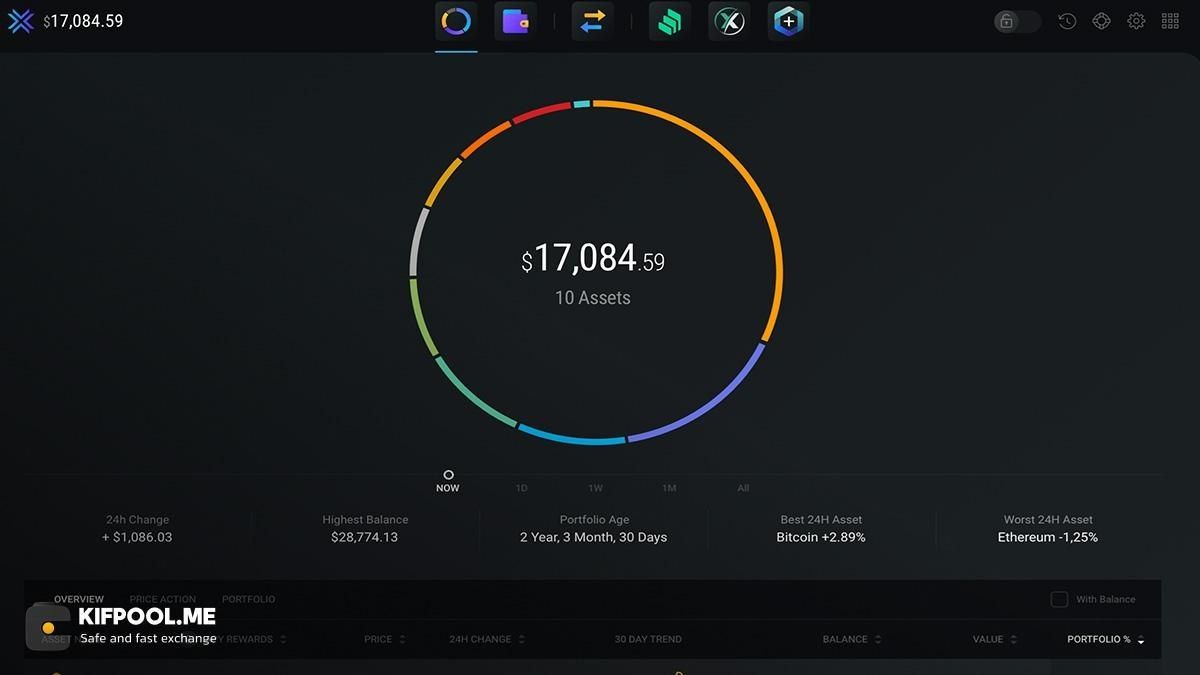This screenshot has height=675, width=1200.
Task: Open wallet settings with gear icon
Action: tap(1135, 20)
